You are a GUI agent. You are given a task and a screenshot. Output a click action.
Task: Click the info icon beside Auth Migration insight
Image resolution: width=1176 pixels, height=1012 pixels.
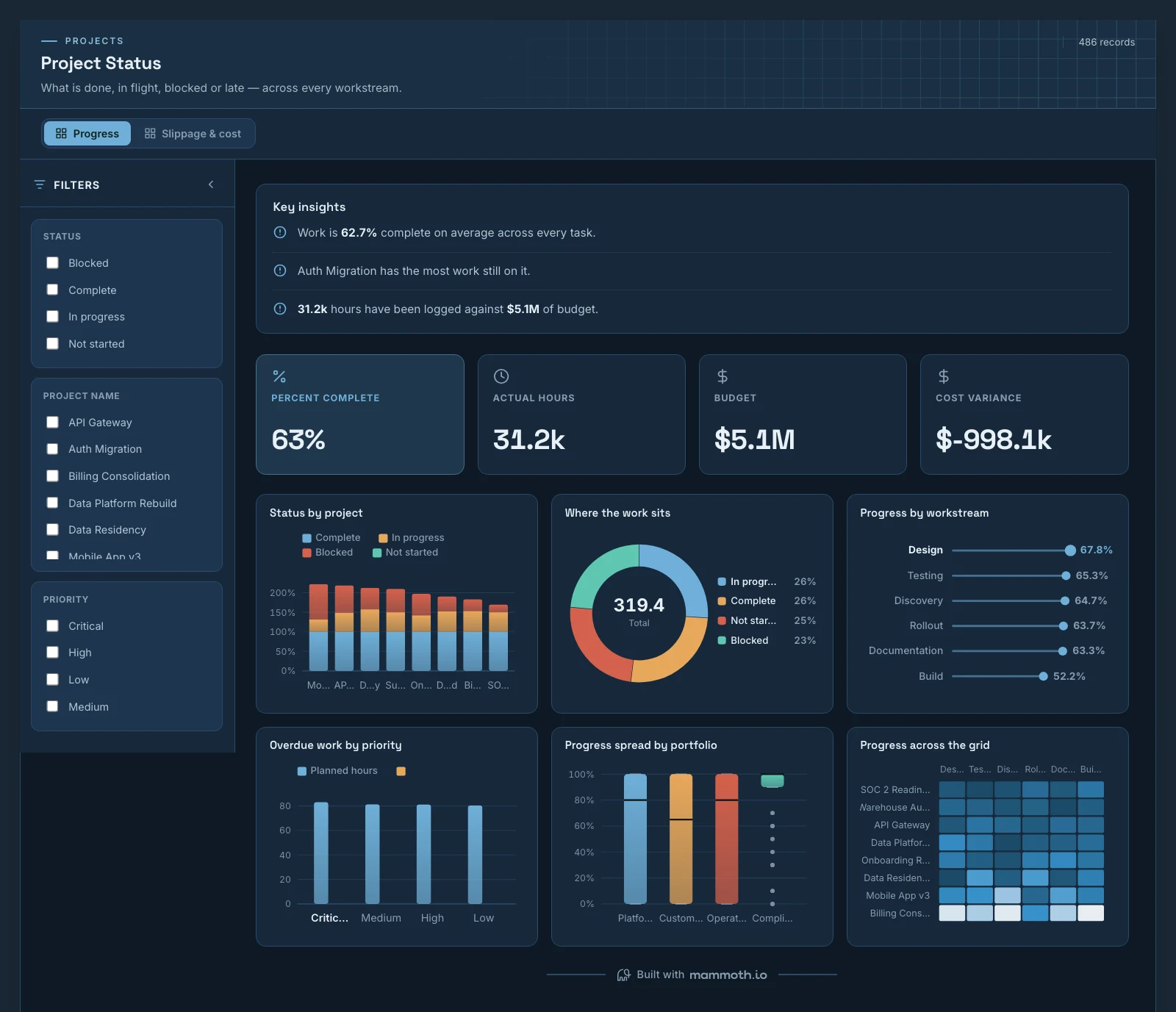point(280,270)
